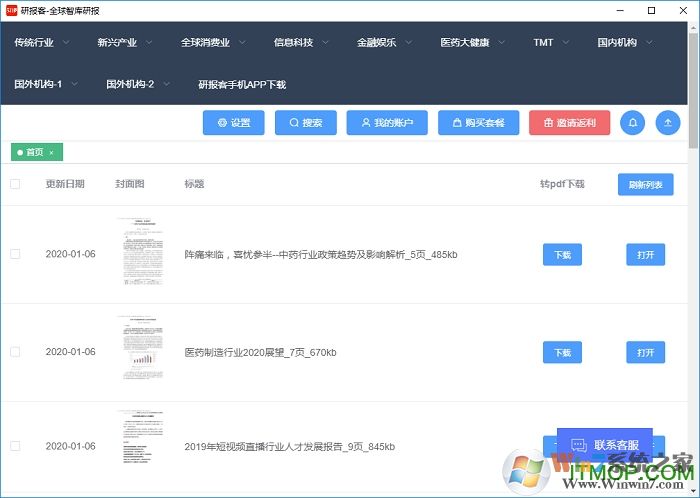Download the 医药制造行业2020展望 report

click(562, 353)
